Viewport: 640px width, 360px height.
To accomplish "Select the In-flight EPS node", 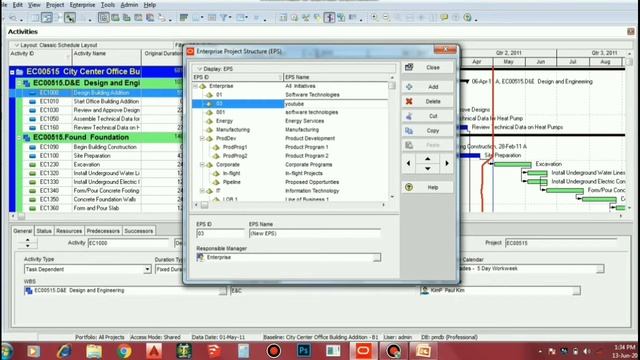I will tap(290, 173).
